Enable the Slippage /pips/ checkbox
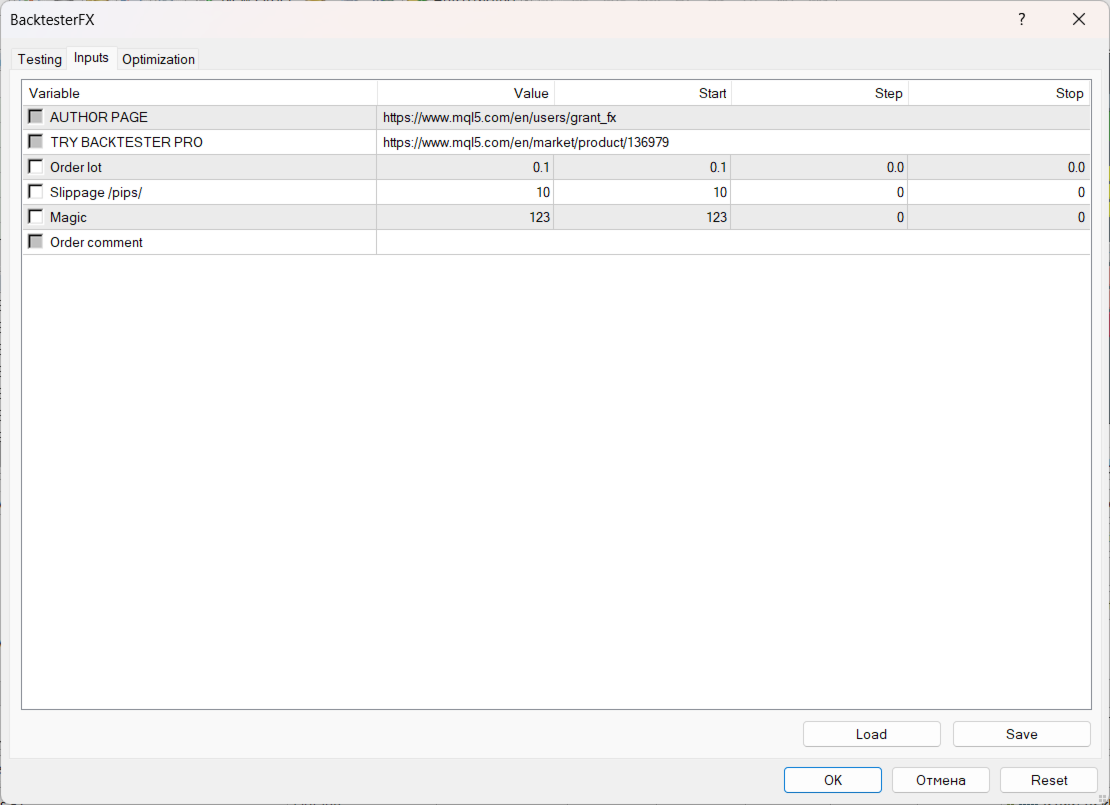The width and height of the screenshot is (1110, 805). point(35,191)
